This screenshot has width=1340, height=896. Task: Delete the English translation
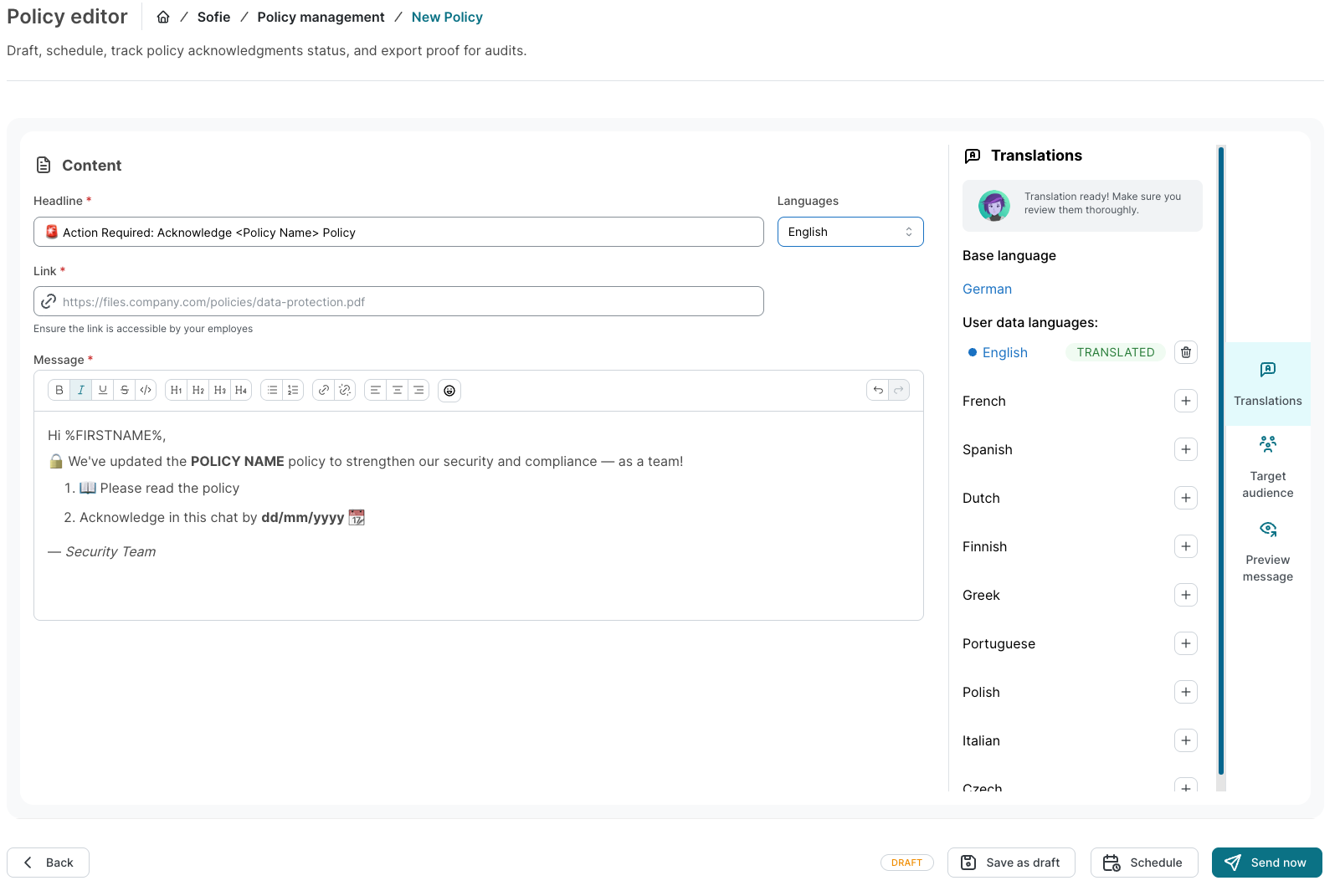pyautogui.click(x=1186, y=352)
